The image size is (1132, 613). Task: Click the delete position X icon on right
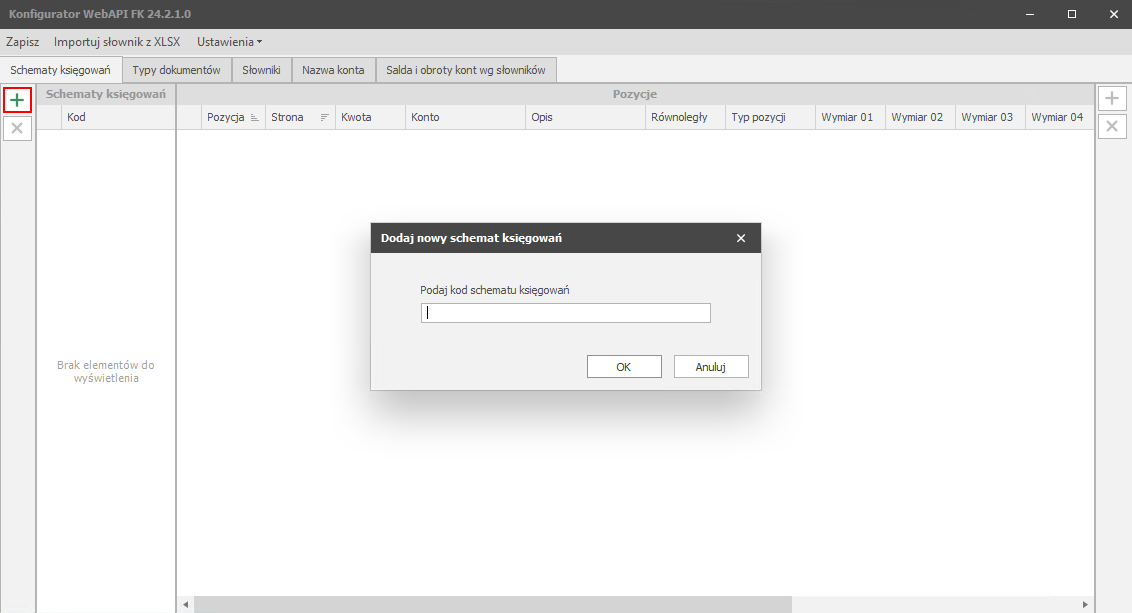pyautogui.click(x=1111, y=126)
